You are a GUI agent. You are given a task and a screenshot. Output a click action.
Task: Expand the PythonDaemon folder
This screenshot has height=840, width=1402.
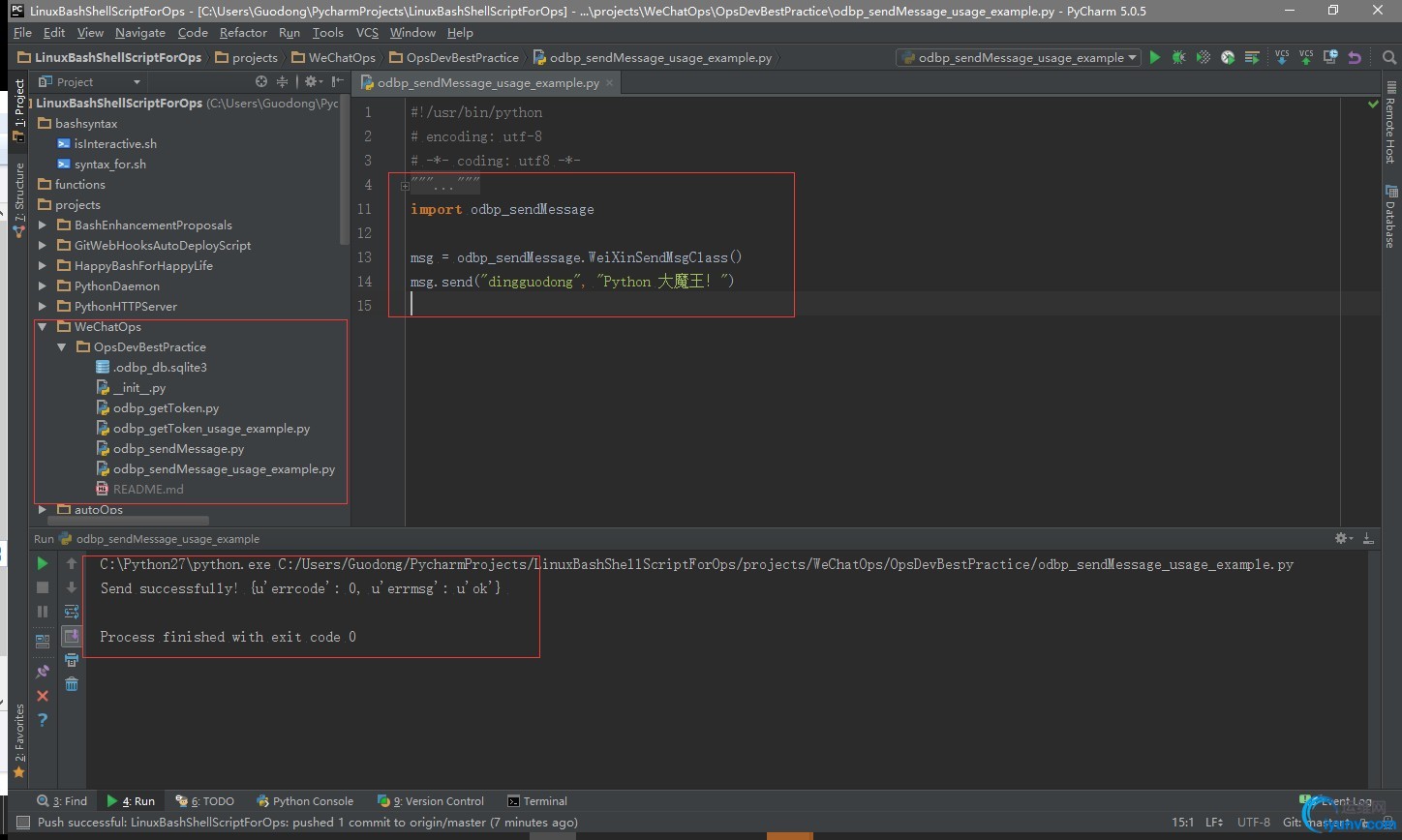tap(43, 286)
